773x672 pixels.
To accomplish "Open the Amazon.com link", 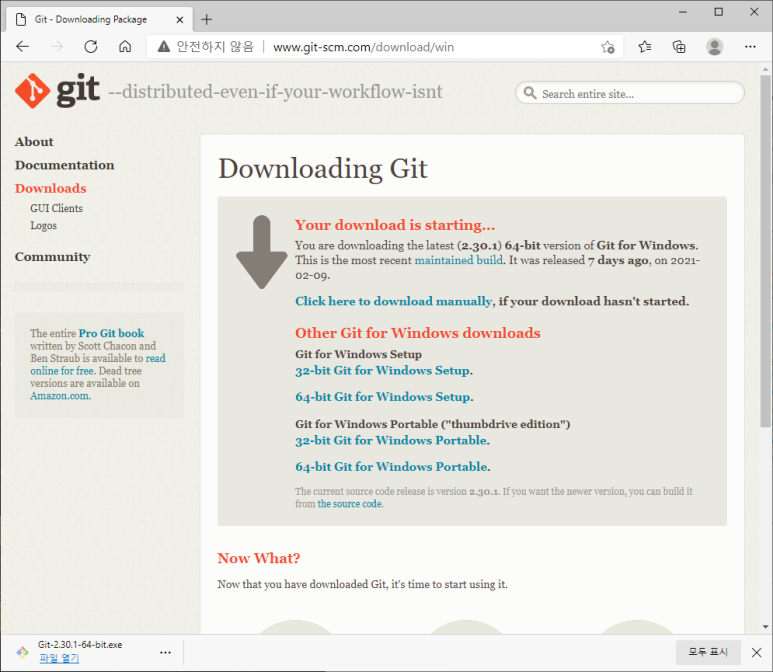I will pos(60,396).
